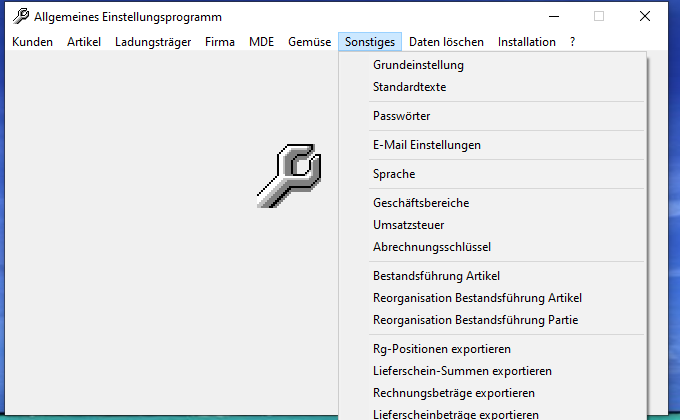Open the Firma menu
Viewport: 680px width, 420px height.
pyautogui.click(x=220, y=42)
